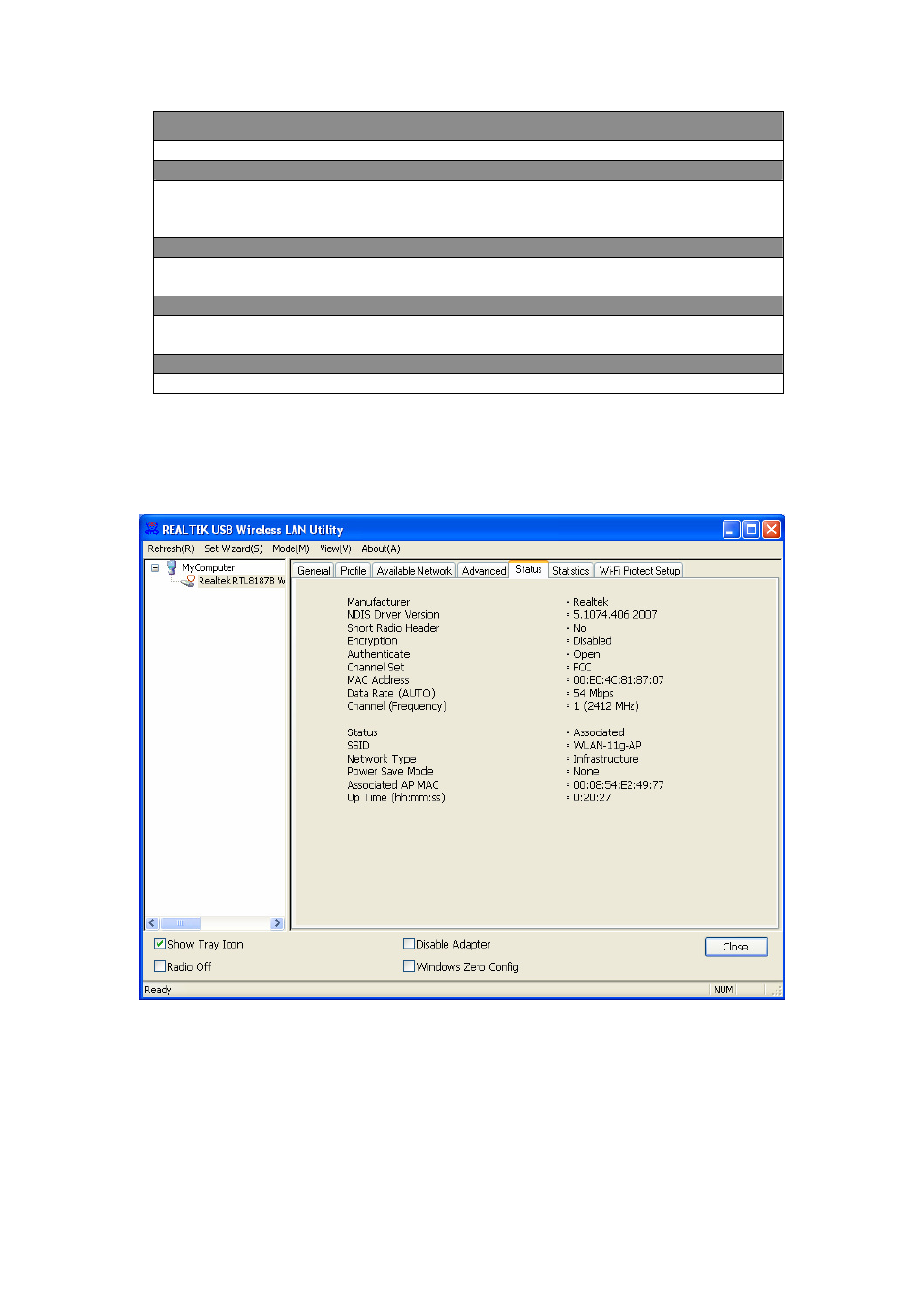Maximize the Wireless LAN Utility window
924x1308 pixels.
tap(751, 529)
